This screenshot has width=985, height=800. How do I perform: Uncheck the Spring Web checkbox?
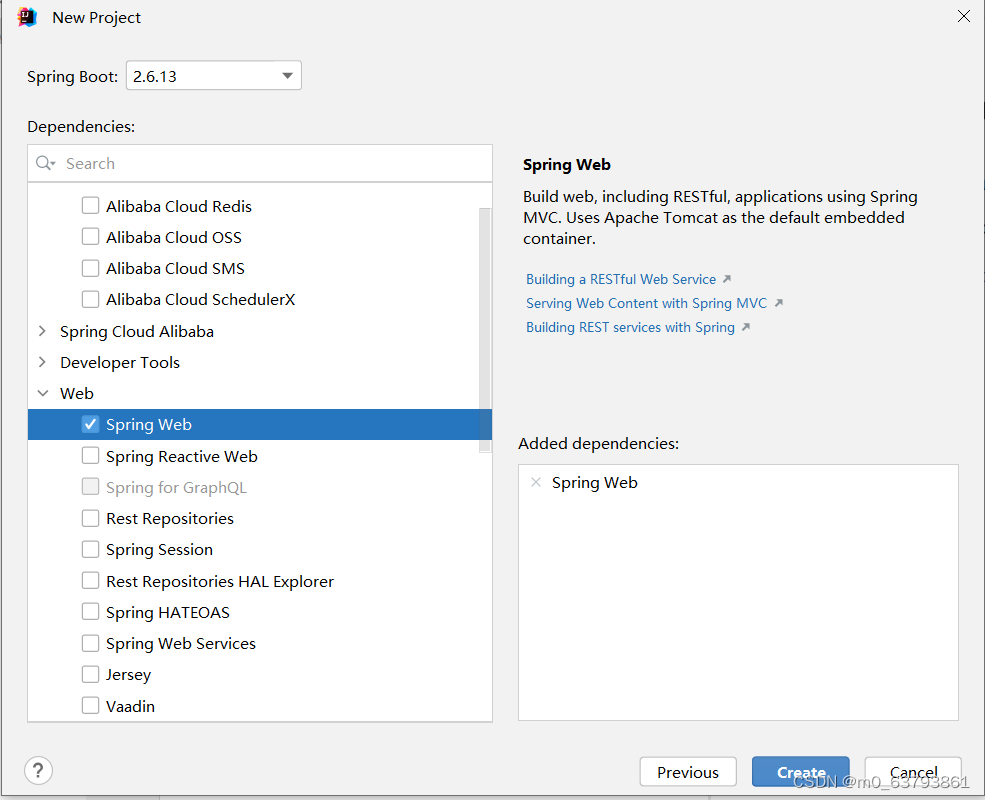coord(90,424)
